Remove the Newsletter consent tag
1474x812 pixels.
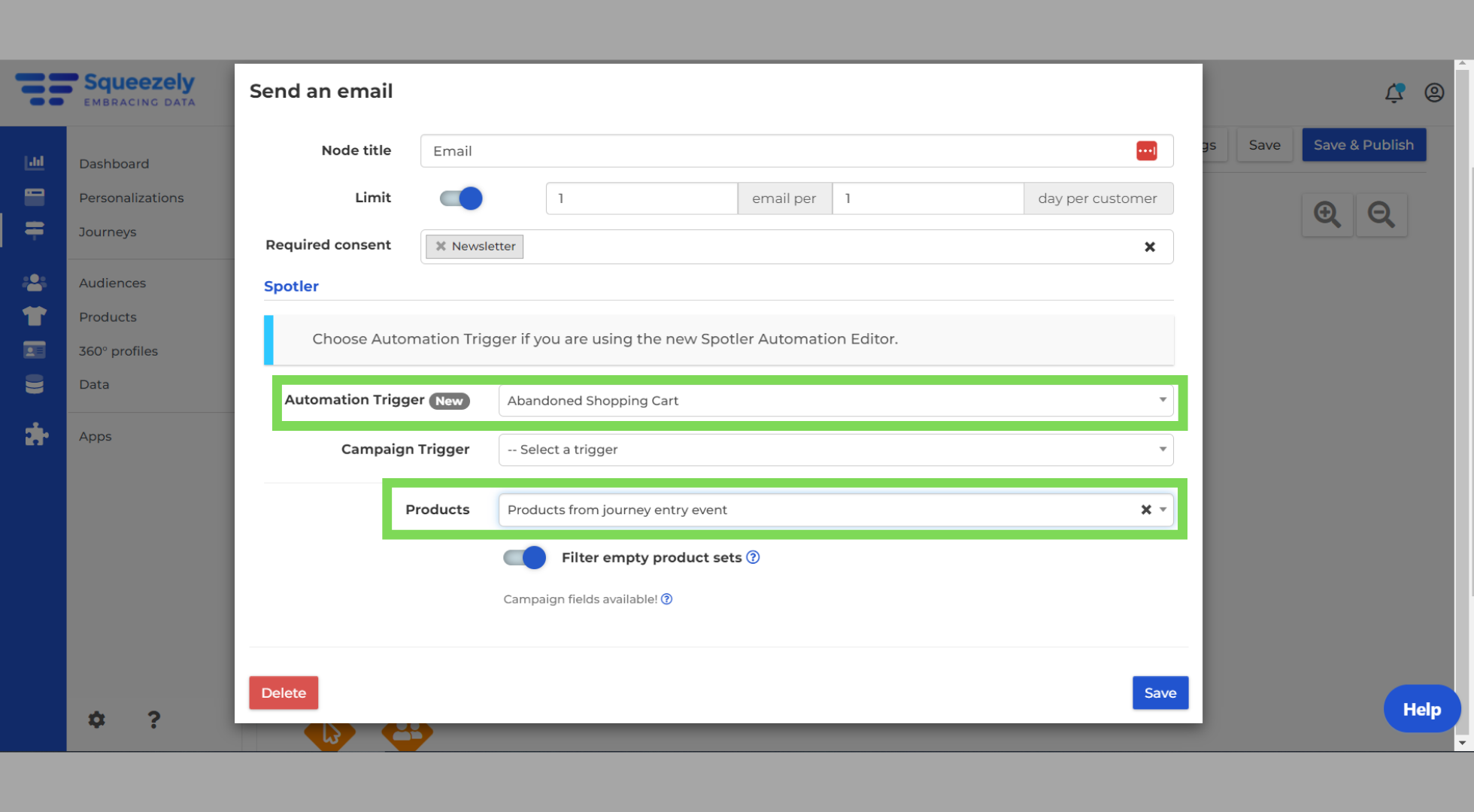click(441, 246)
